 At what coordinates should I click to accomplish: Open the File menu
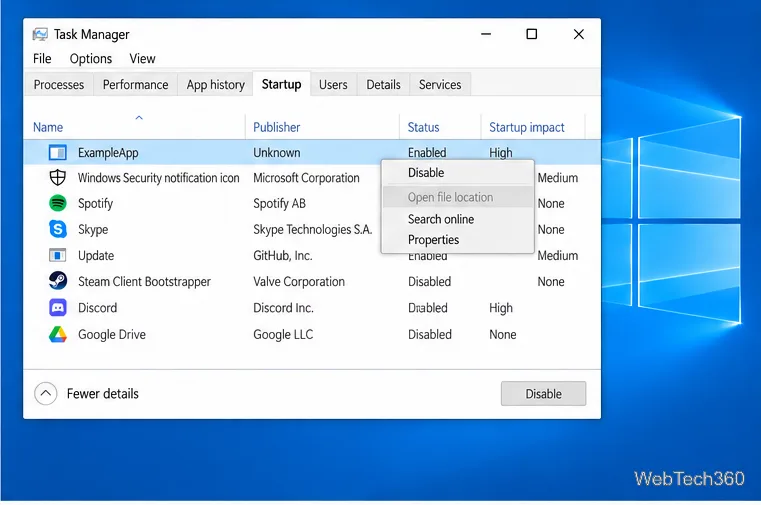42,59
